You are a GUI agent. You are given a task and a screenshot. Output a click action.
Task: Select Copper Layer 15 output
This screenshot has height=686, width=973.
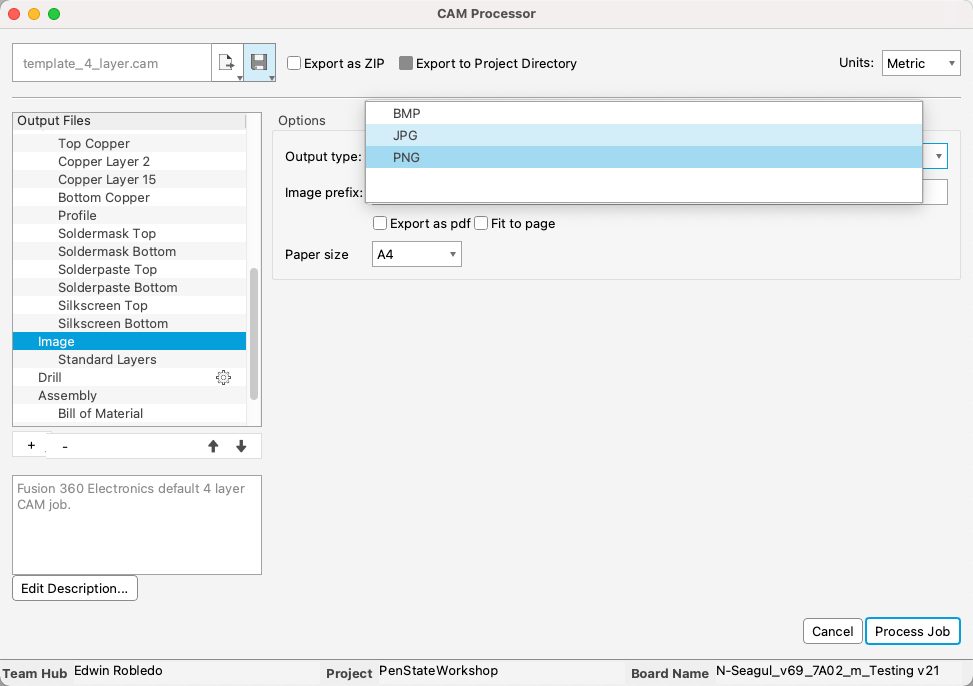coord(129,179)
